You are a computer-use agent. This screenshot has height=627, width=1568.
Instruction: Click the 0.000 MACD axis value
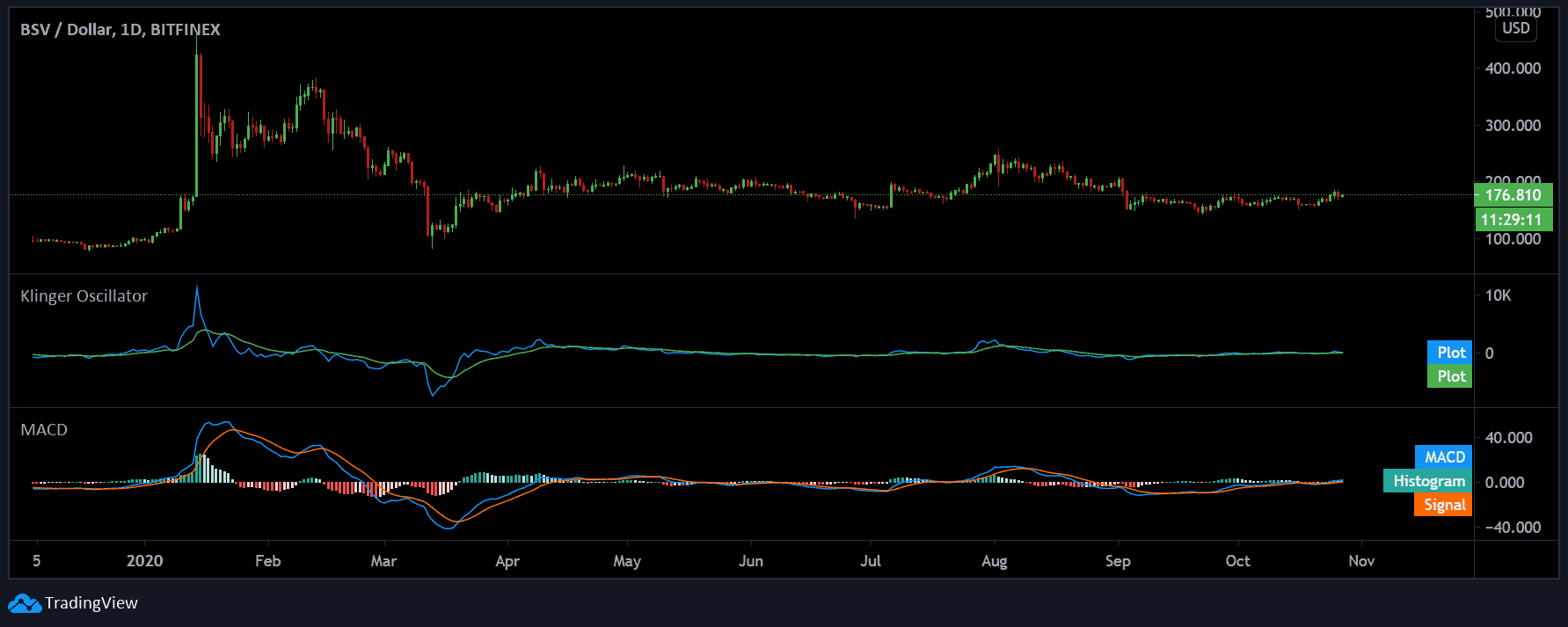[1505, 483]
